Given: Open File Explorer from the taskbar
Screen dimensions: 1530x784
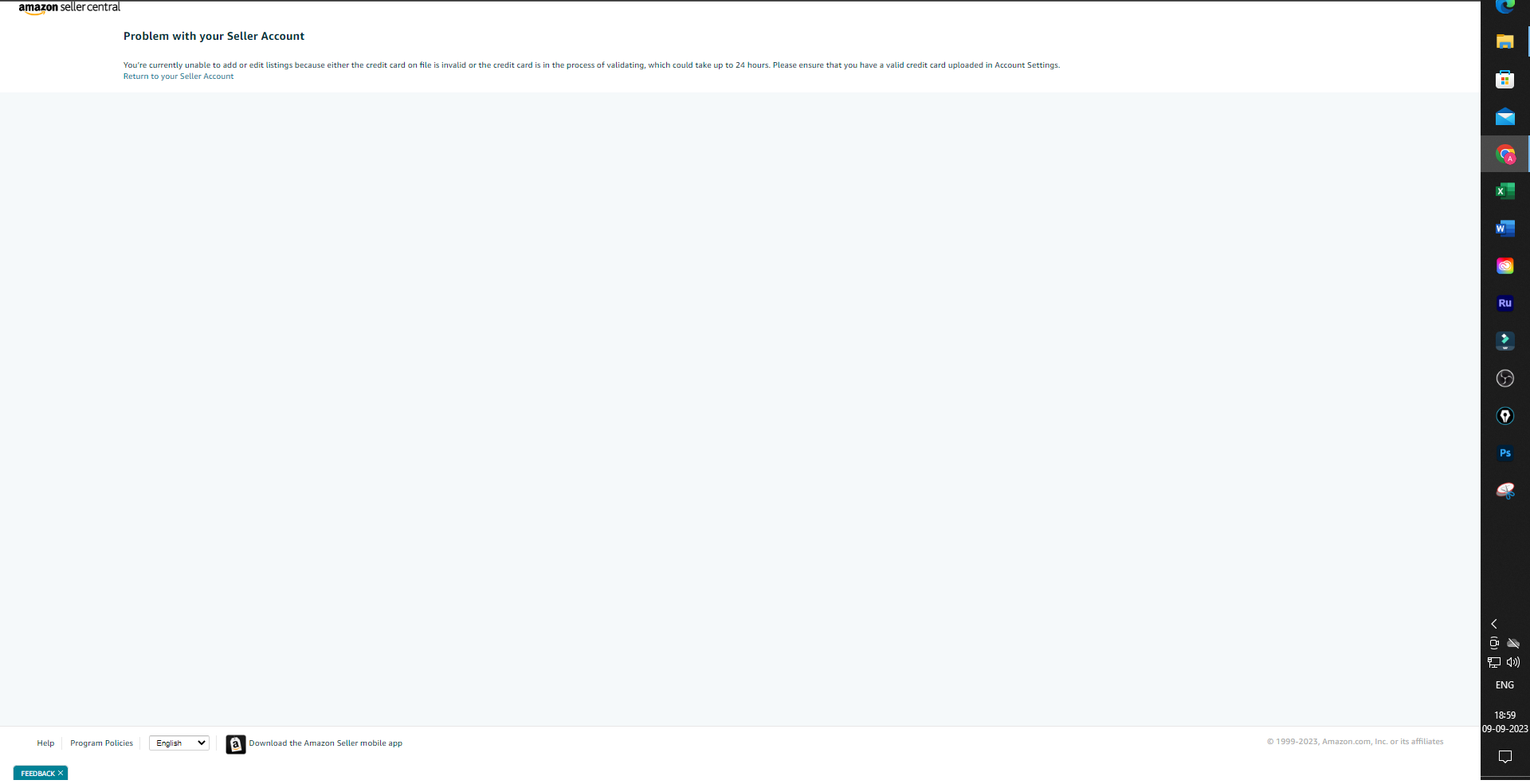Looking at the screenshot, I should coord(1505,41).
